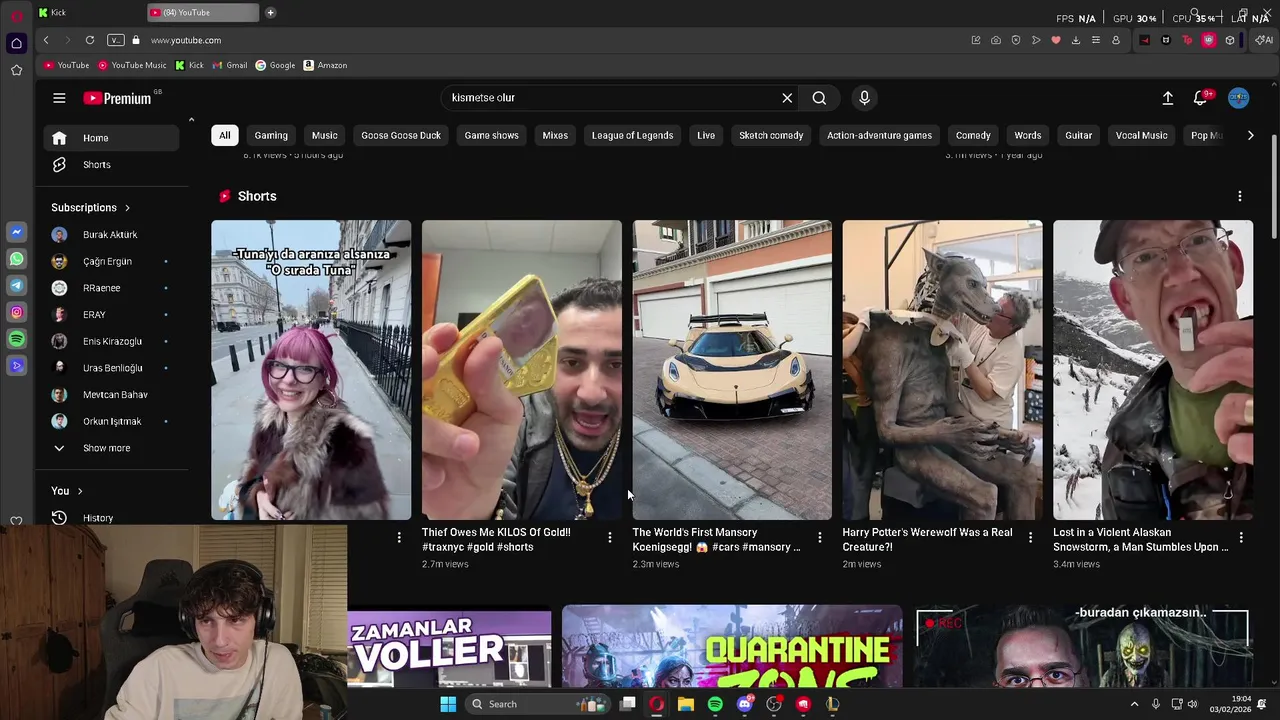Open the browser downloads icon
The height and width of the screenshot is (720, 1280).
pos(1076,40)
